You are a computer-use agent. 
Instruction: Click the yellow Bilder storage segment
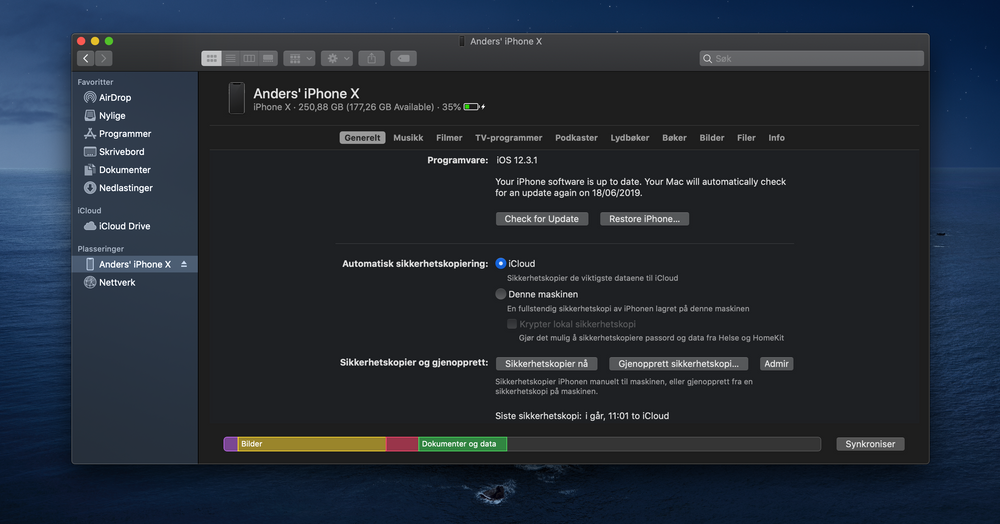point(312,444)
